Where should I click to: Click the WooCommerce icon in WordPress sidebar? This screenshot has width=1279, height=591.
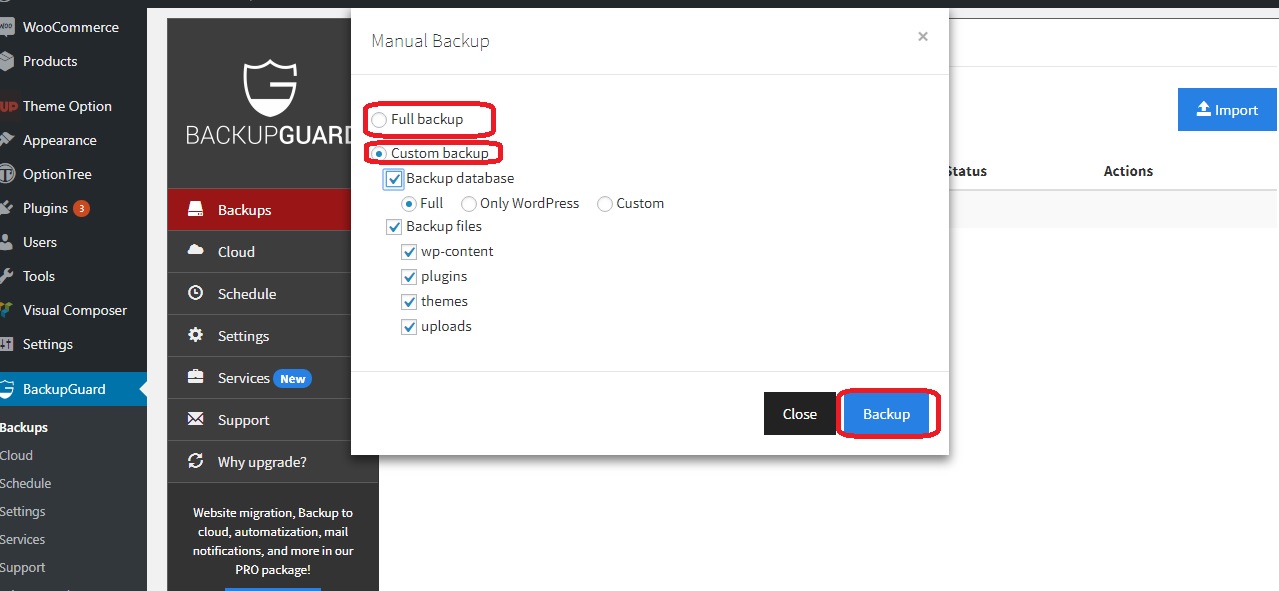[x=7, y=27]
